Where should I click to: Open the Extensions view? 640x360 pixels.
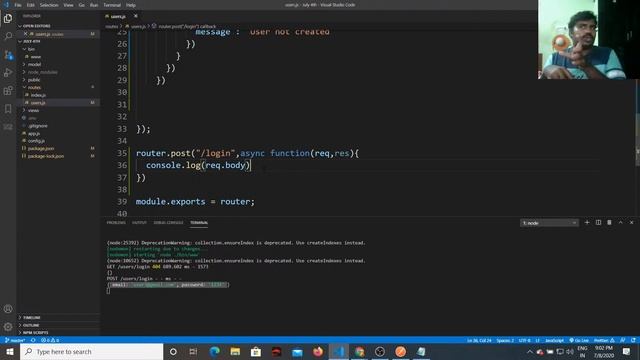point(8,91)
